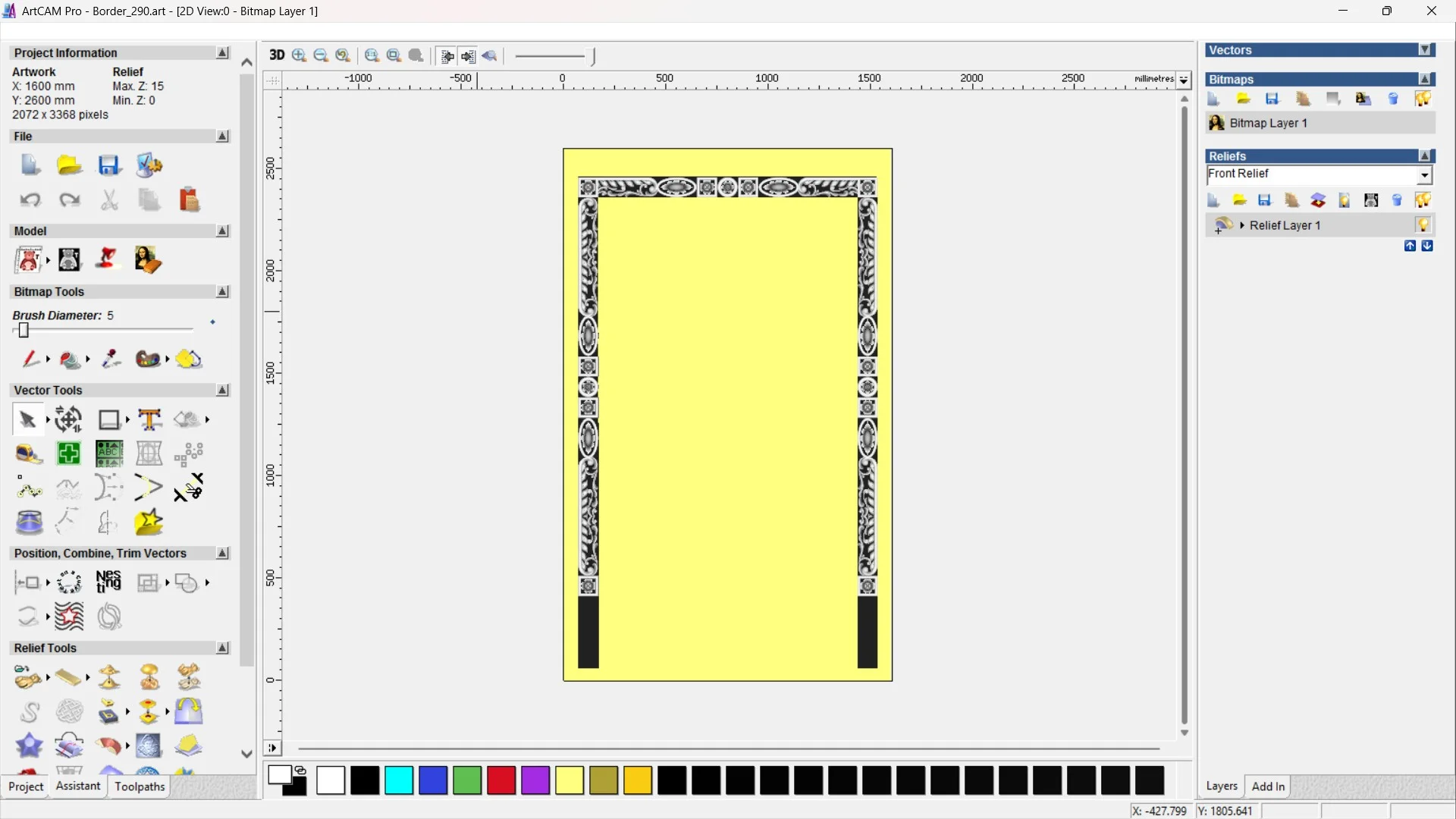Cut the selection using the scissors icon
Screen dimensions: 1456x819
[x=110, y=199]
